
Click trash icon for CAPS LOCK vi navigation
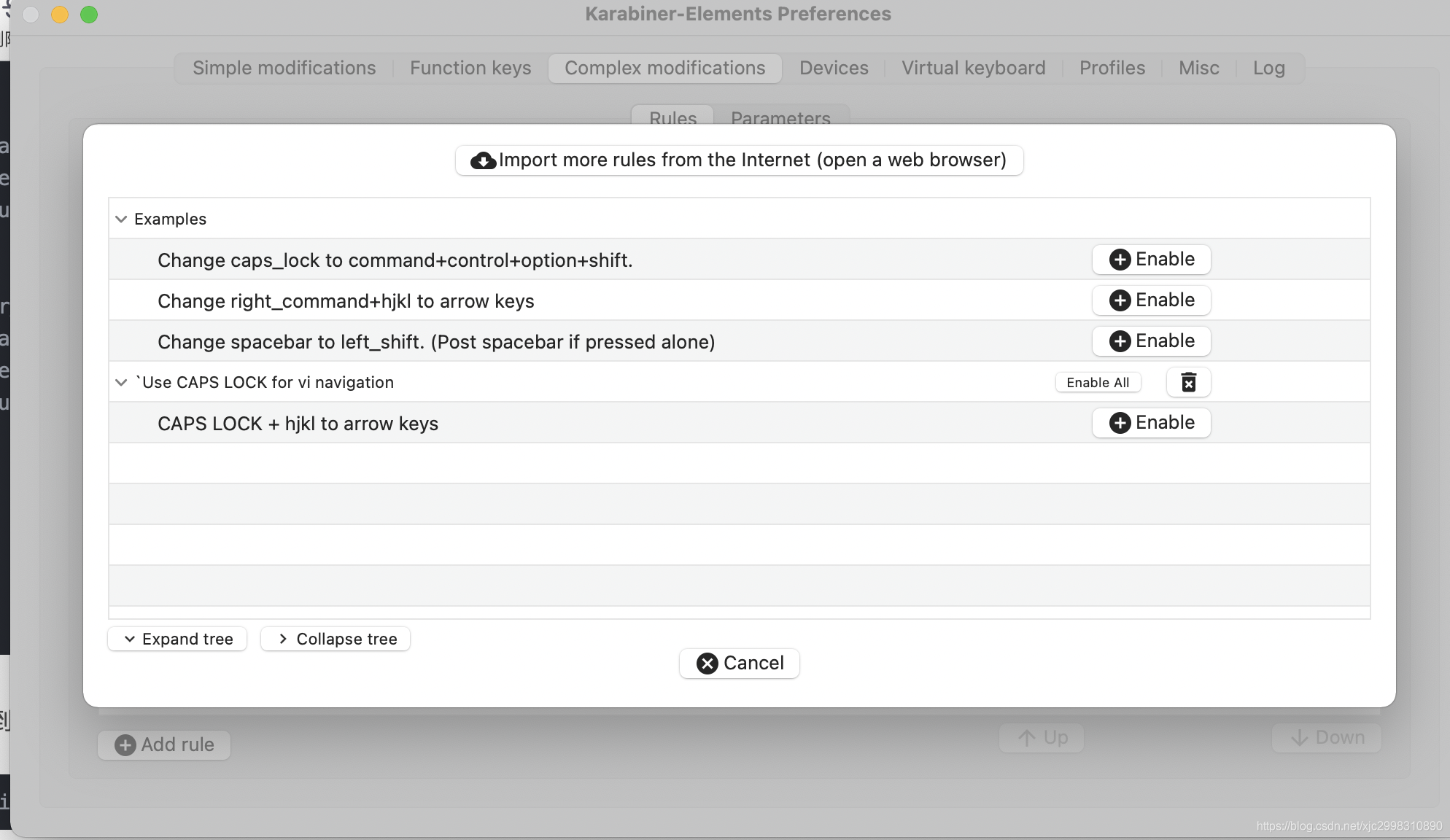1188,382
